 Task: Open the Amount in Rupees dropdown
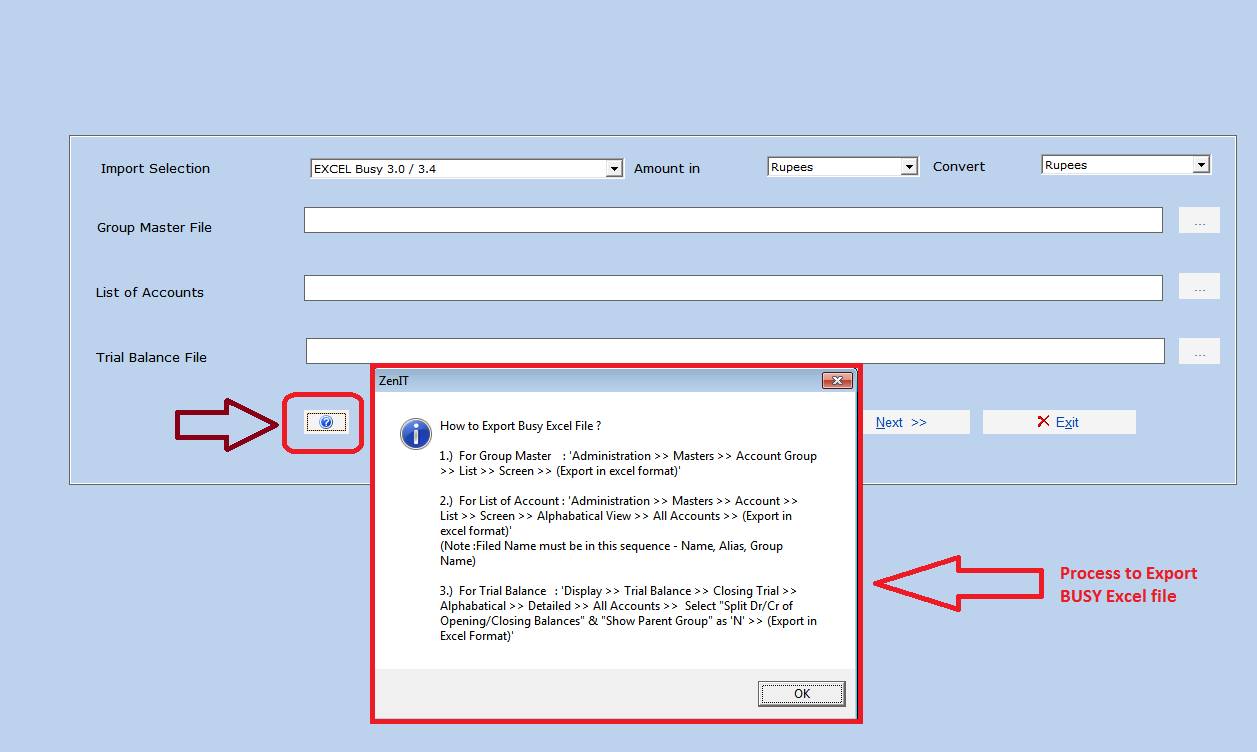tap(909, 167)
